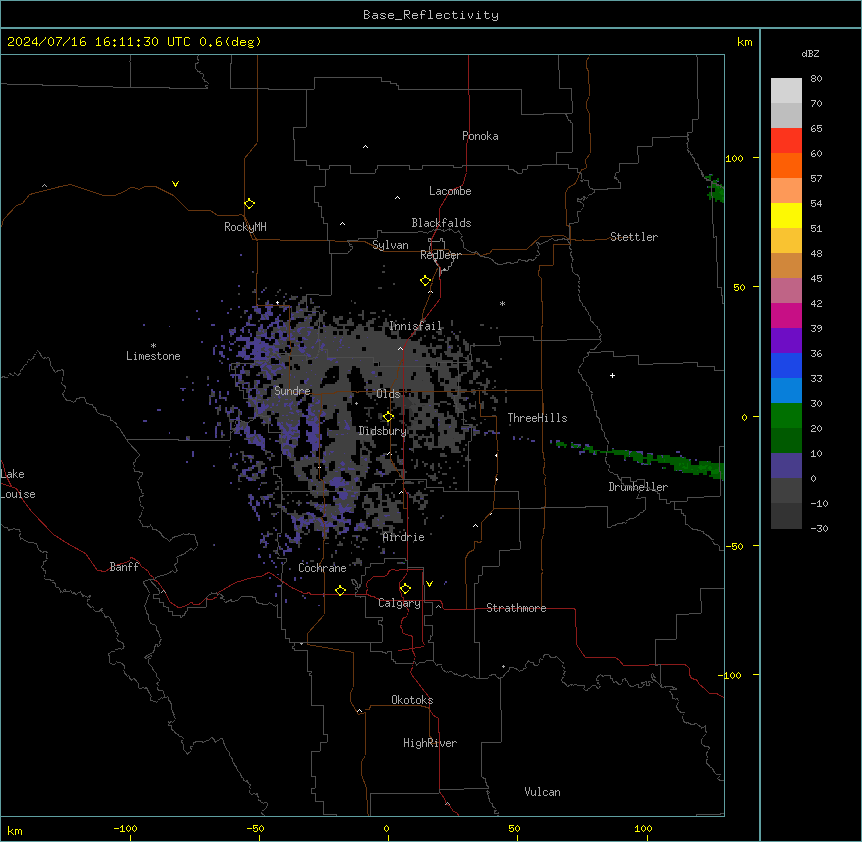Click the dBZ legend heading
Screen dimensions: 862x842
pyautogui.click(x=810, y=53)
